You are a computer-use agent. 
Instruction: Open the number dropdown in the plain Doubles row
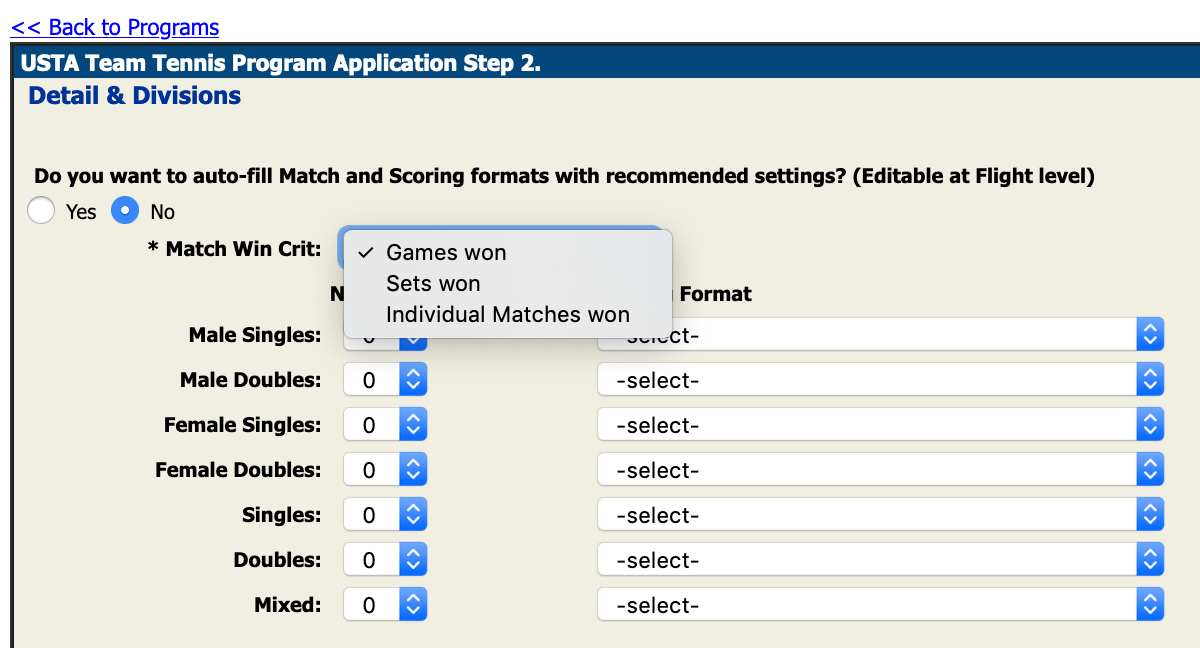pos(385,560)
